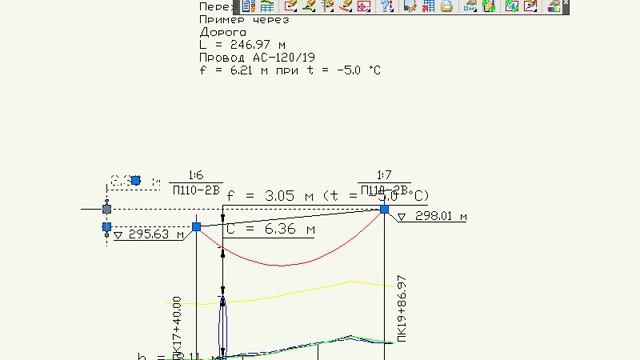The height and width of the screenshot is (360, 640).
Task: Click the question mark help icon
Action: [387, 6]
